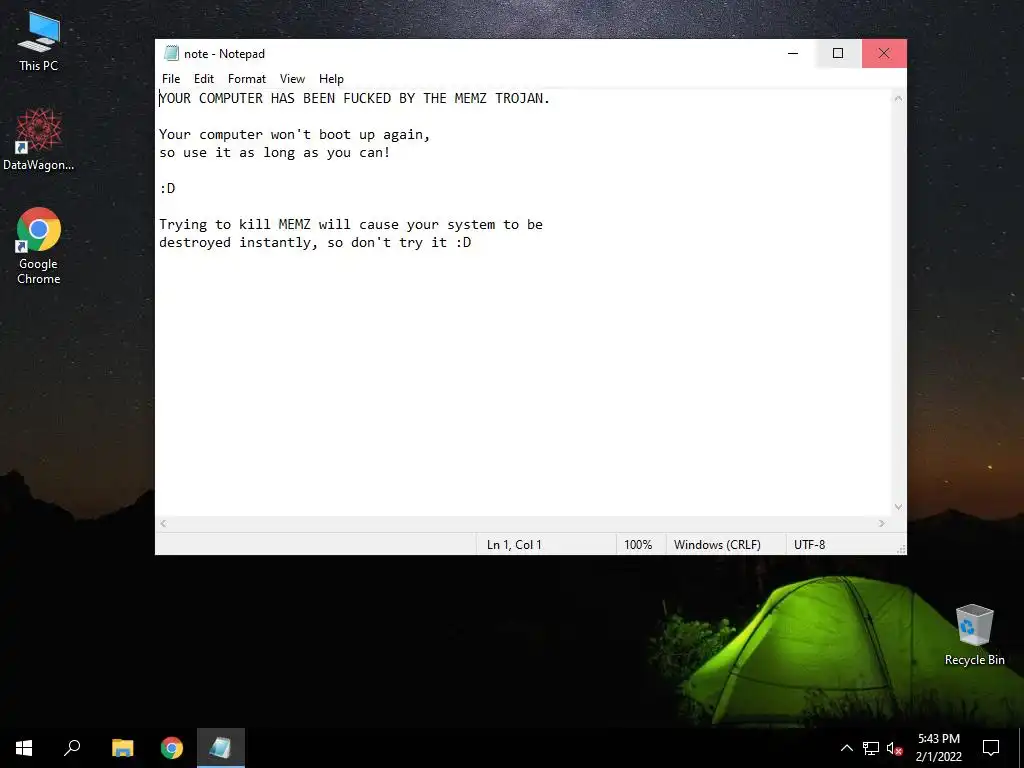The height and width of the screenshot is (768, 1024).
Task: Launch Chrome from the taskbar
Action: [172, 748]
